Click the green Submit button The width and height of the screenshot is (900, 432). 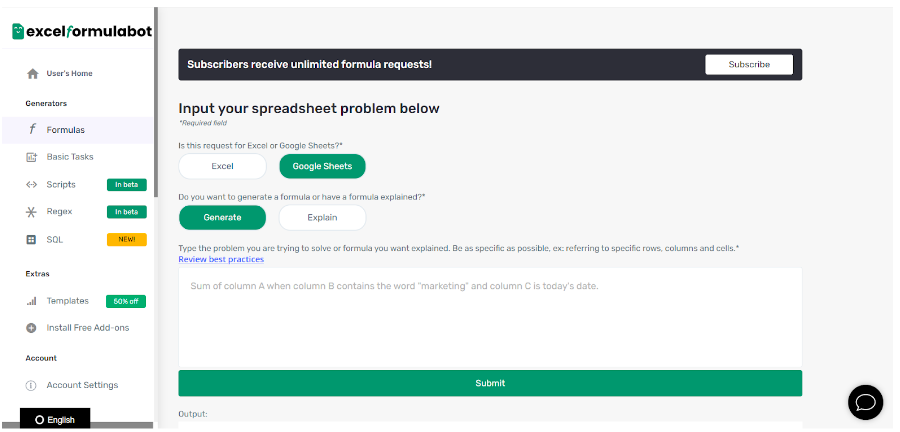490,383
